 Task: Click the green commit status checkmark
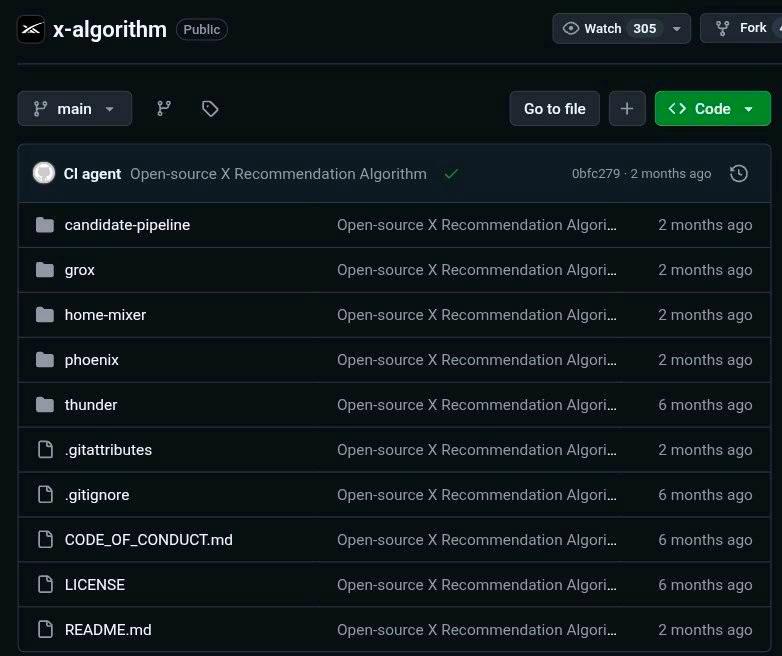tap(451, 174)
